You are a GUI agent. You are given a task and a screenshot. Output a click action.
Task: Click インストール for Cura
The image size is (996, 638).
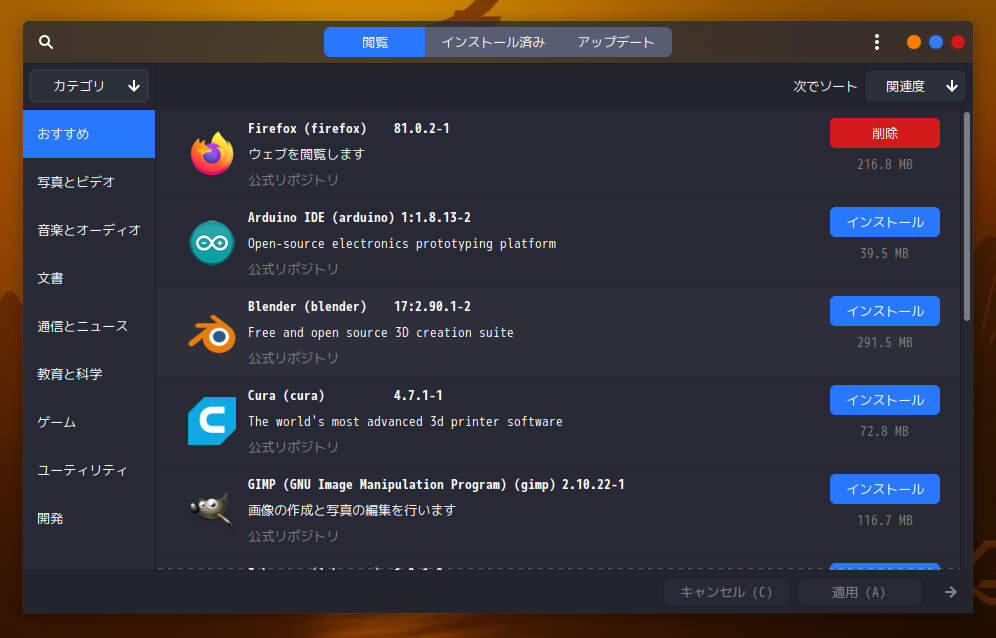click(x=884, y=400)
